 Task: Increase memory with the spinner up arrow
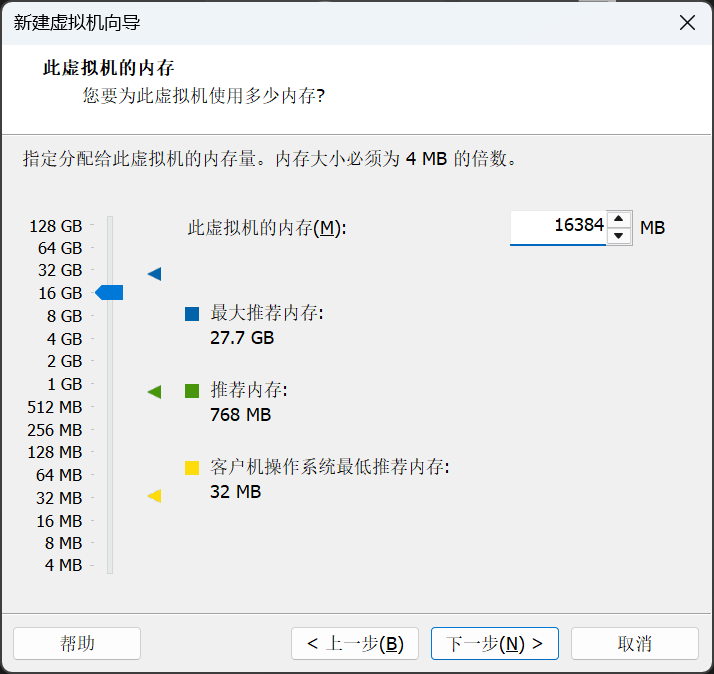[x=618, y=219]
